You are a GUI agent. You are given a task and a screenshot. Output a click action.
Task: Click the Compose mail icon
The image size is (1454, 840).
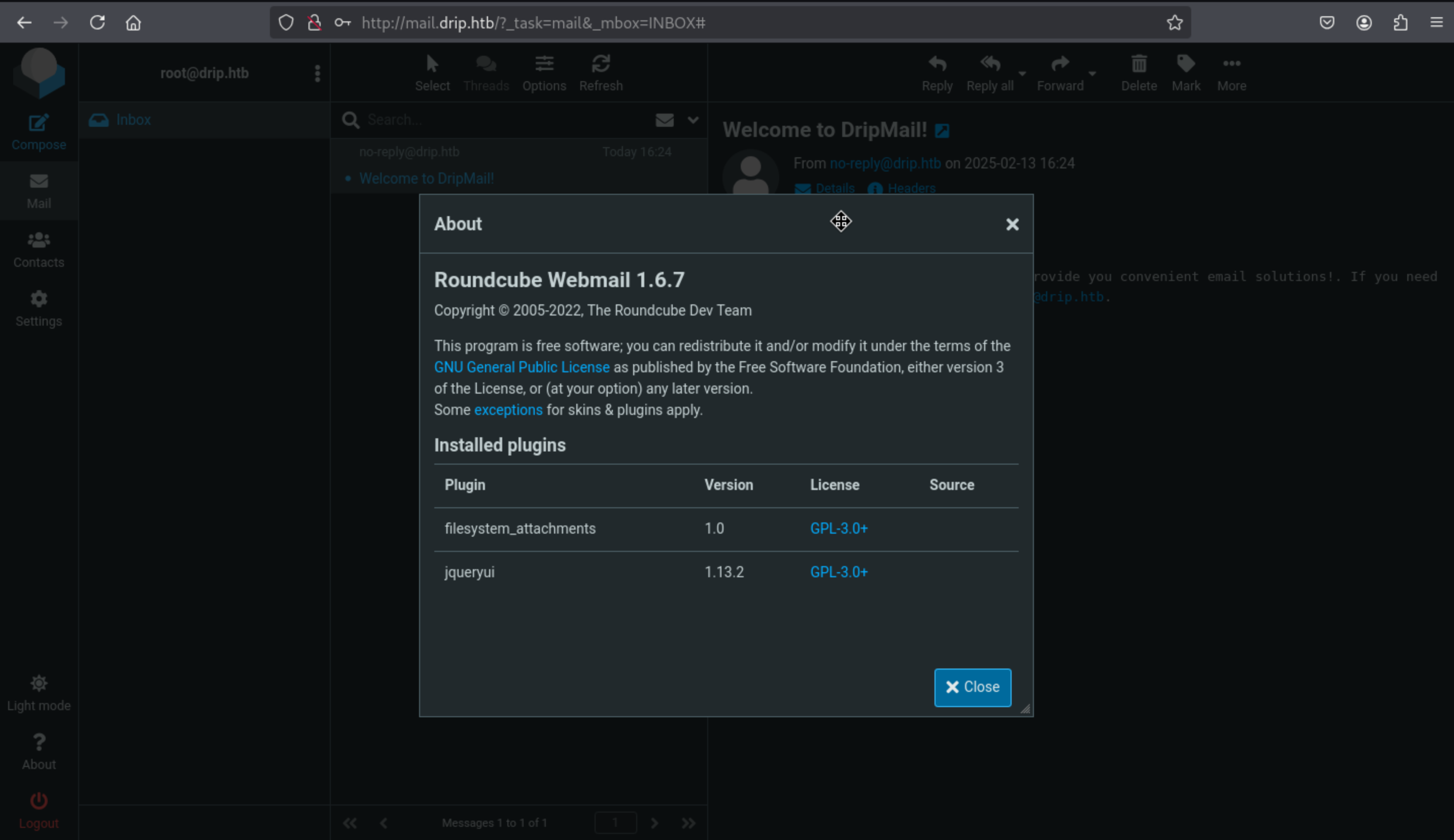point(39,123)
